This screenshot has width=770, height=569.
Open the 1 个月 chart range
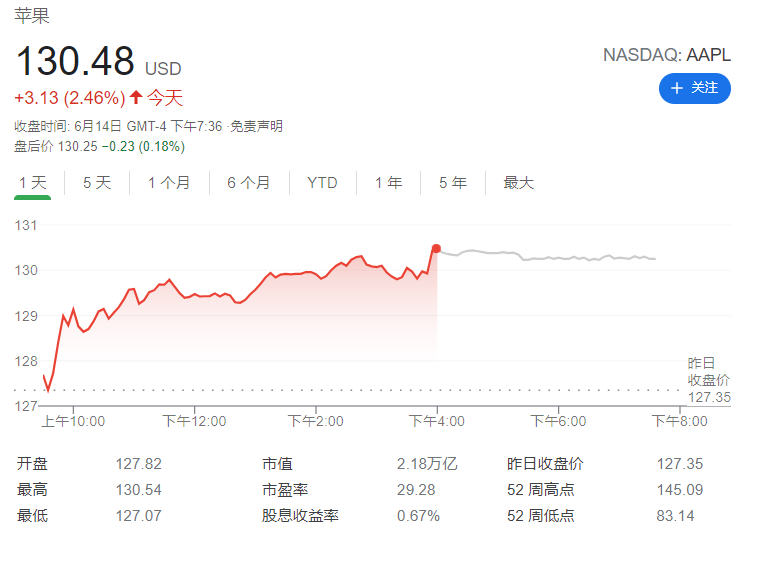click(x=169, y=183)
